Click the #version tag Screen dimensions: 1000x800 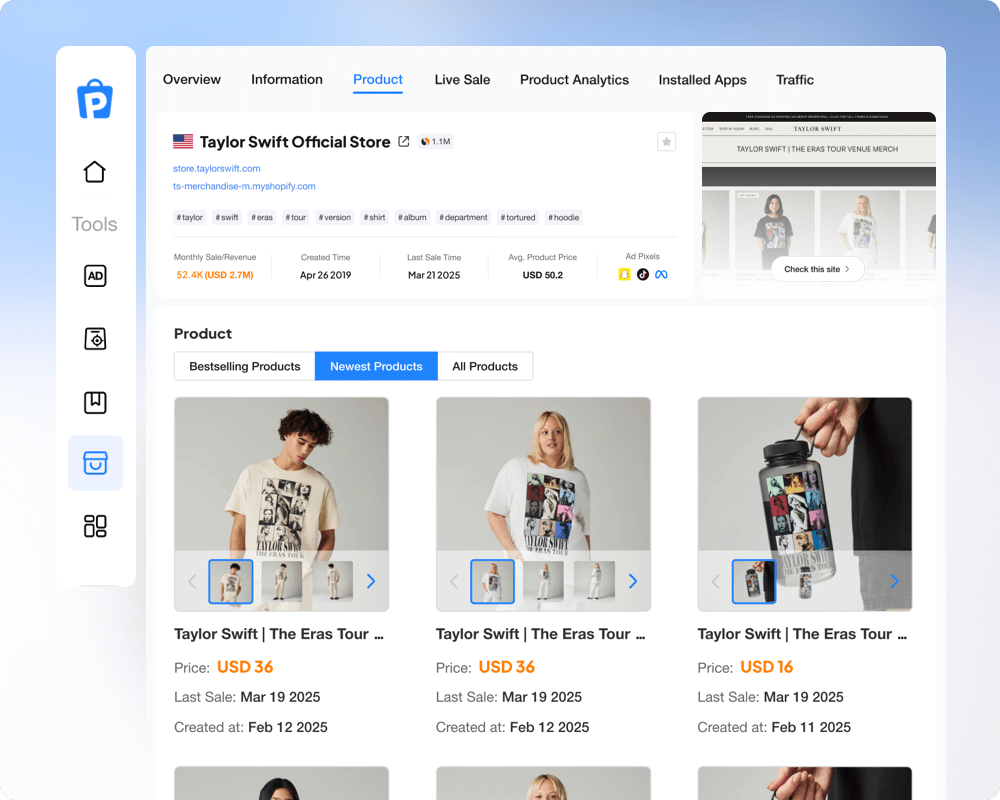tap(335, 218)
